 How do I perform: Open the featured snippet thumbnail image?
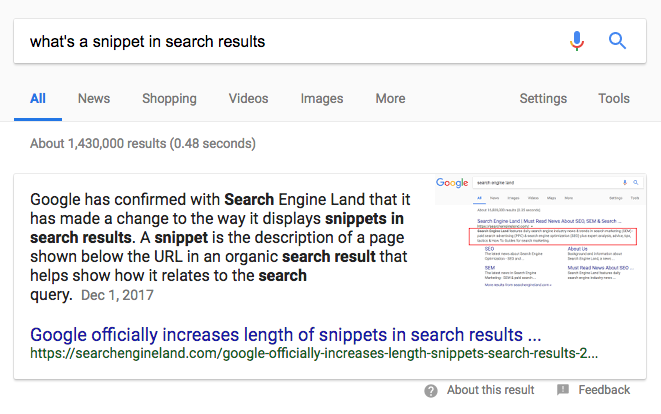pos(540,232)
